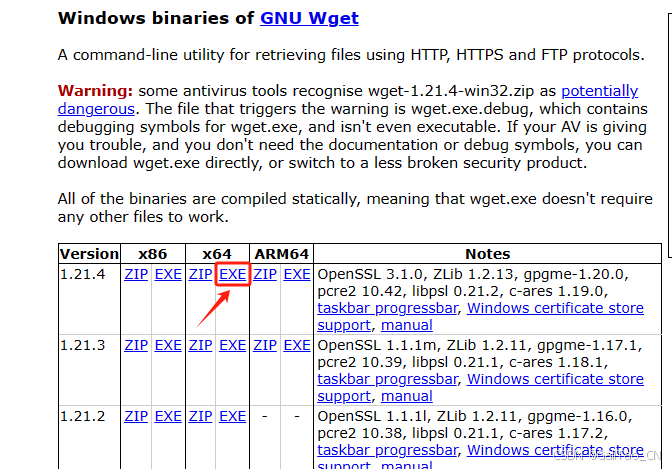Click the 'x64' column header
This screenshot has width=672, height=469.
tap(217, 254)
